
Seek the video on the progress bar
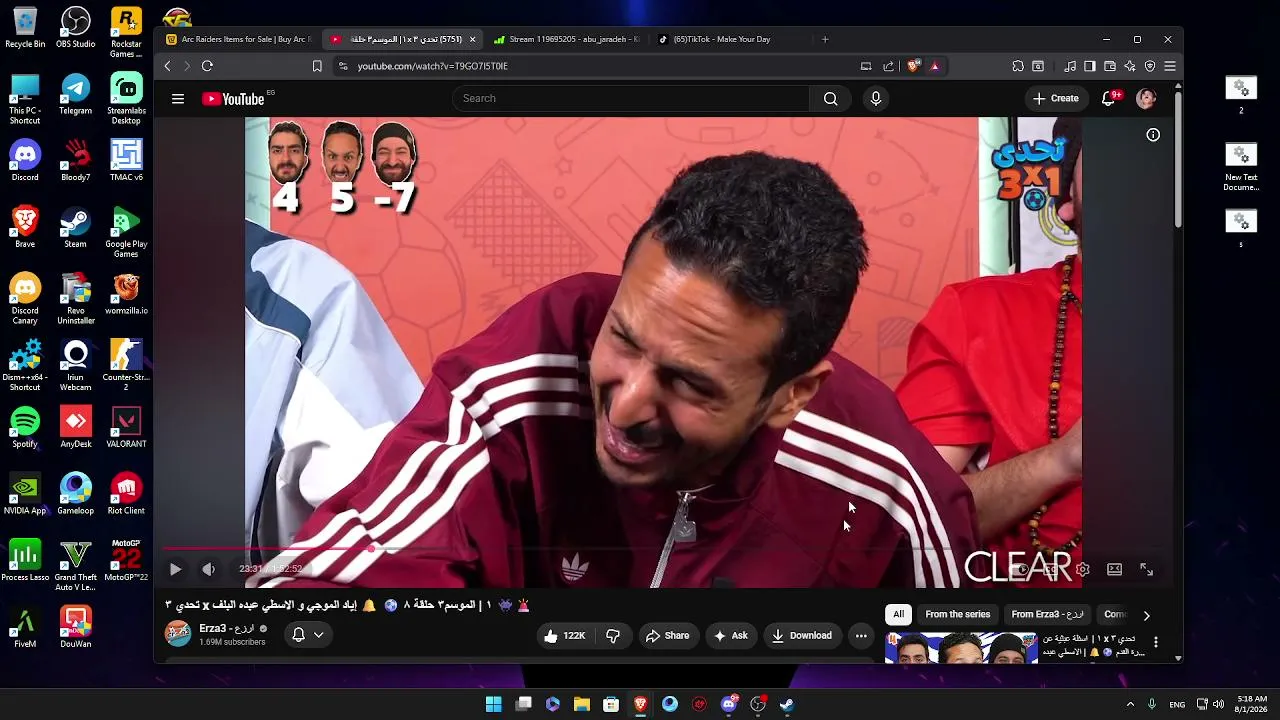point(660,549)
